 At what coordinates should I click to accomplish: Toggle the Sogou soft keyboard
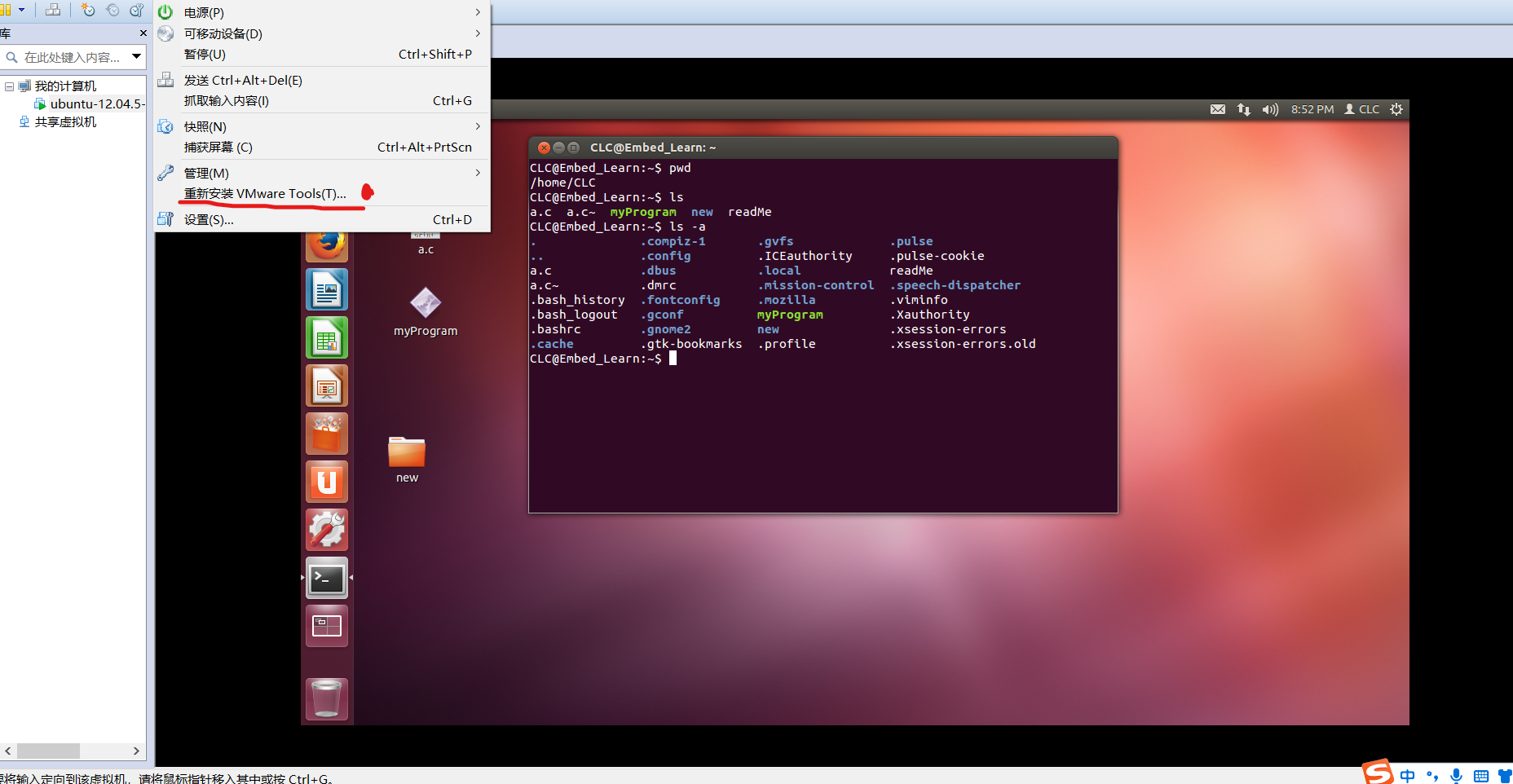pos(1481,775)
